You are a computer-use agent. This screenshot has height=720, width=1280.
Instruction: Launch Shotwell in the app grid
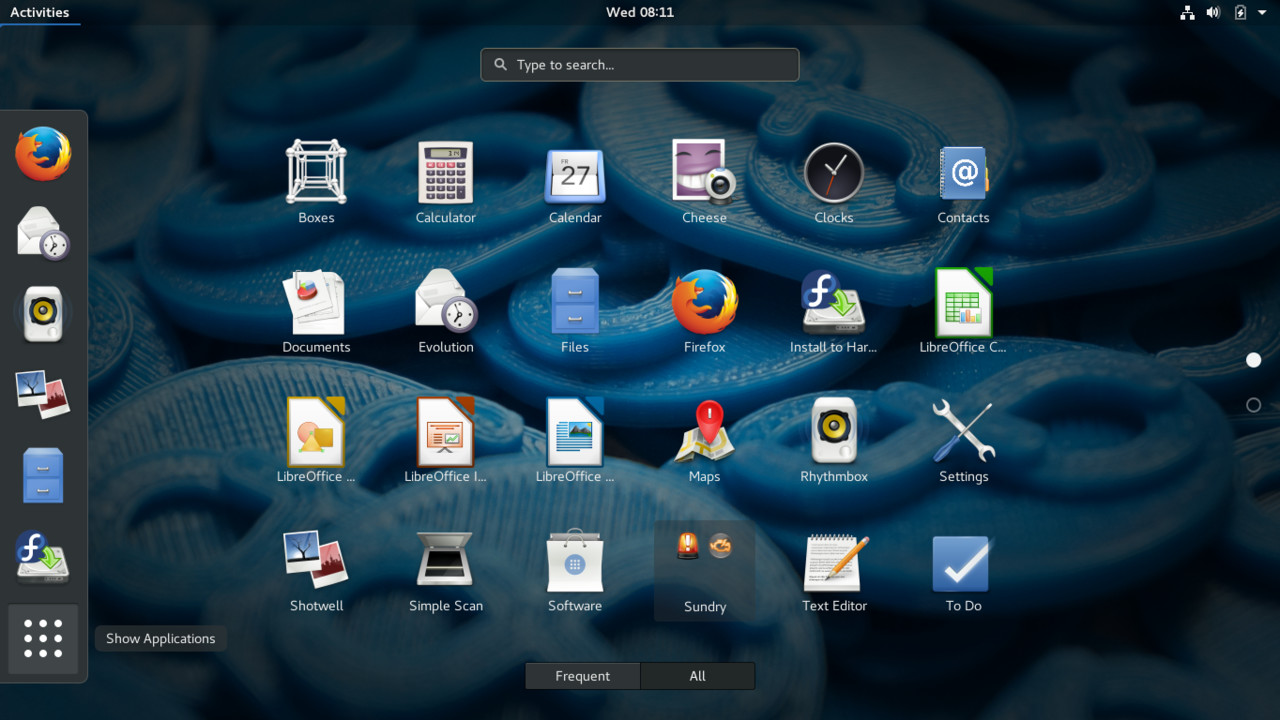pos(316,570)
